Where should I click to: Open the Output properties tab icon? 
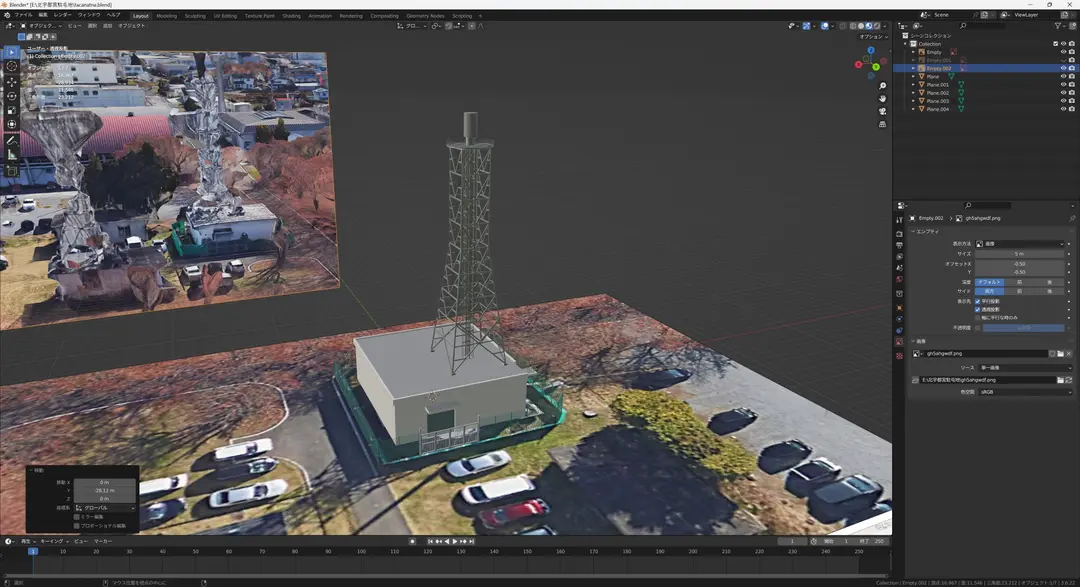pos(900,245)
